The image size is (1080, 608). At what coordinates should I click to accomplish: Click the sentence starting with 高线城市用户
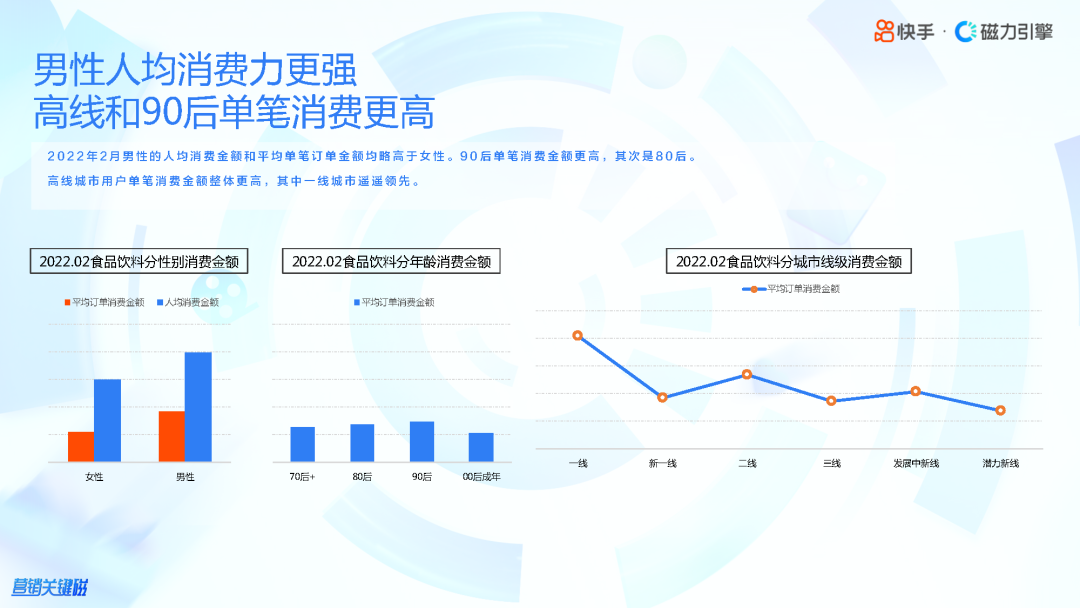tap(234, 181)
